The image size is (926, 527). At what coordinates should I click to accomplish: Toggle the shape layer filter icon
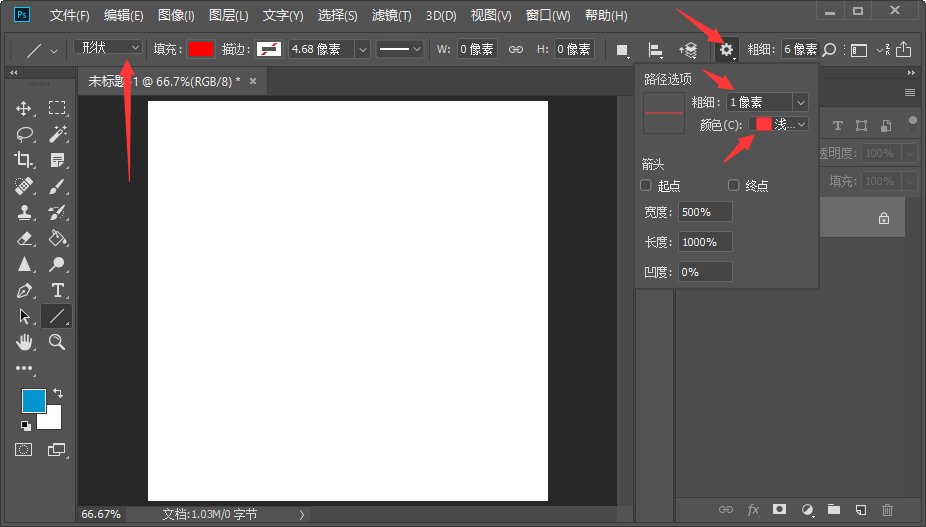click(x=862, y=125)
